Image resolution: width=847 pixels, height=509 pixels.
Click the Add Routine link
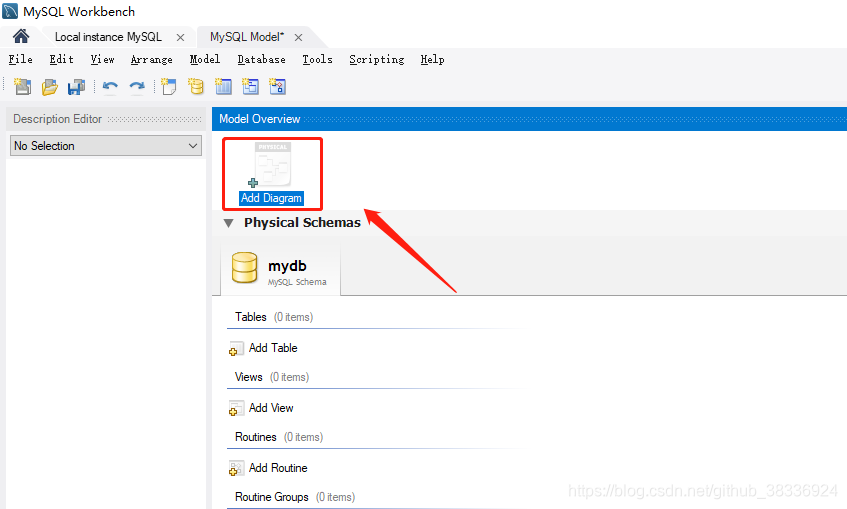pyautogui.click(x=278, y=468)
